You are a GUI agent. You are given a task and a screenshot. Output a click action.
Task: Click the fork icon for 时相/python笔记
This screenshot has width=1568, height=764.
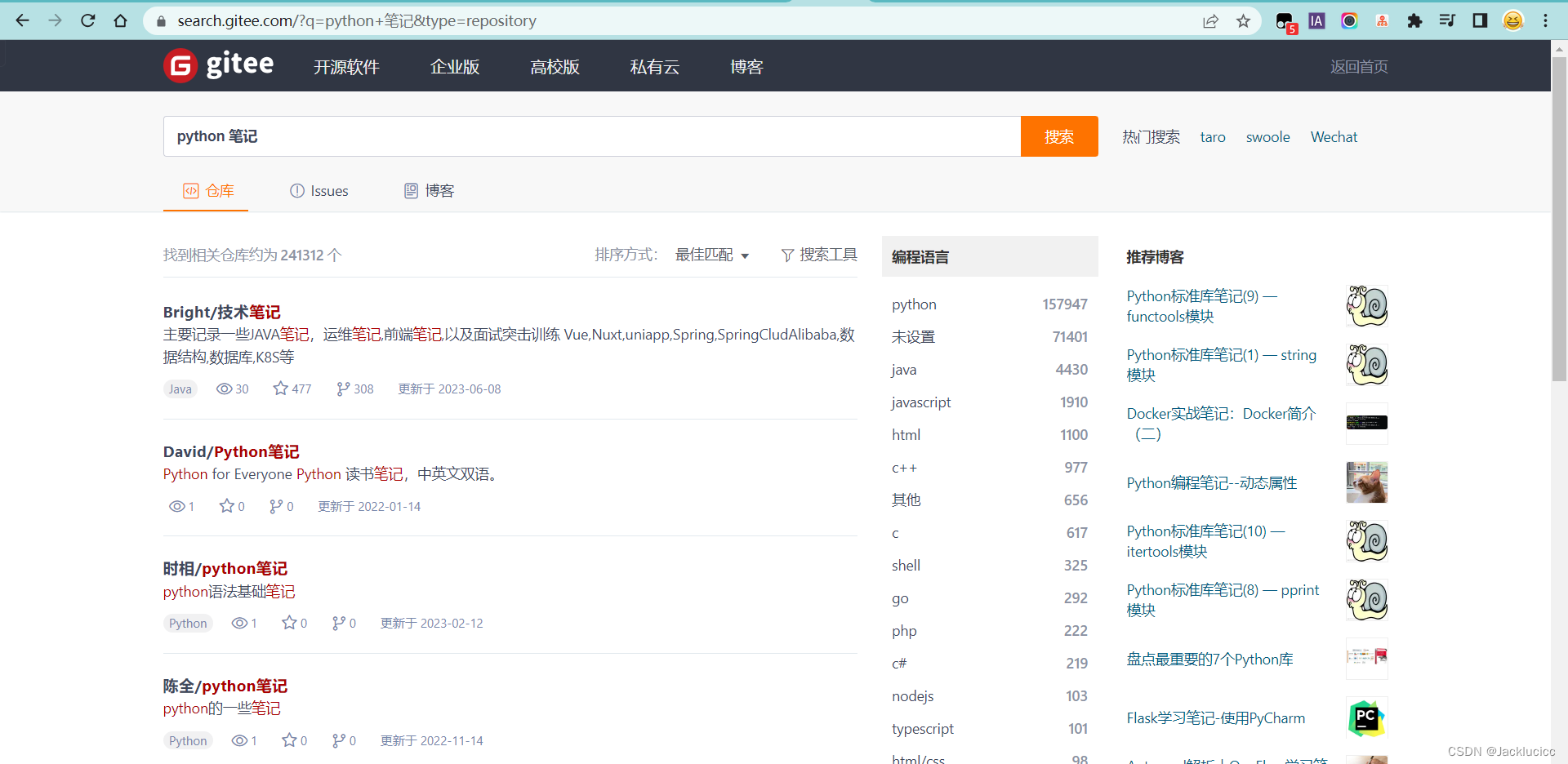point(339,623)
